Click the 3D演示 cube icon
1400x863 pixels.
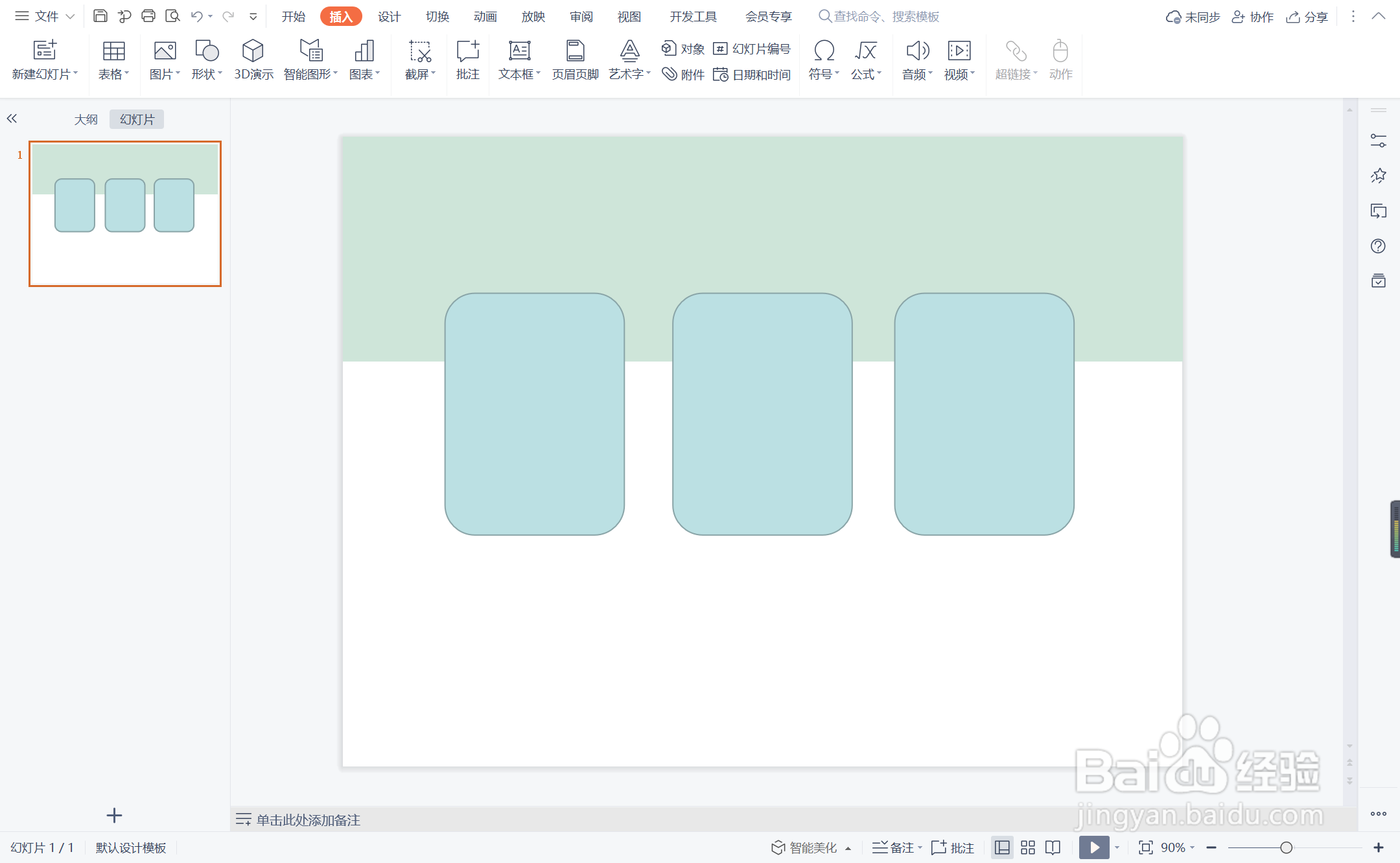tap(253, 51)
